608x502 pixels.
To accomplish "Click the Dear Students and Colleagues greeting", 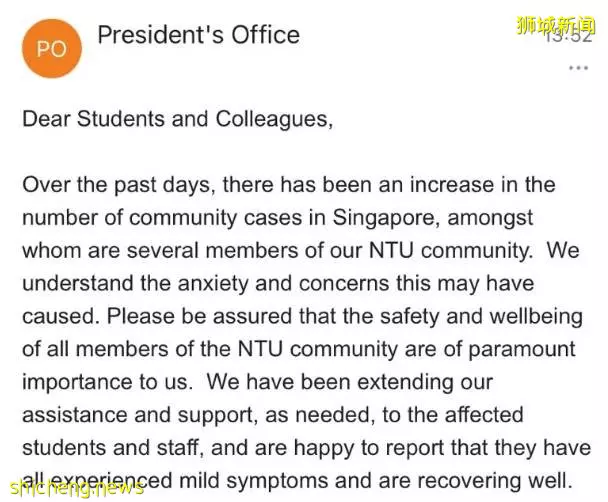I will (x=178, y=119).
